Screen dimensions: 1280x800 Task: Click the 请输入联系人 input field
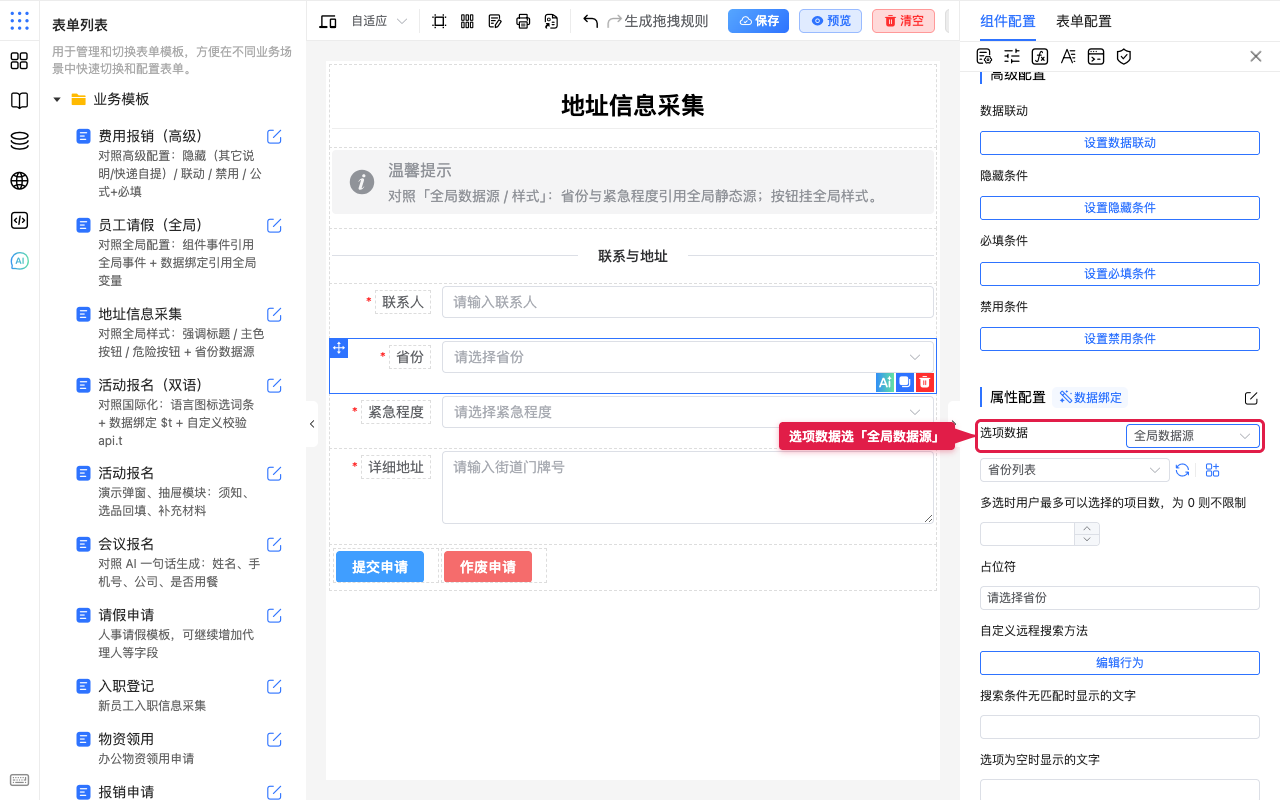pos(688,302)
